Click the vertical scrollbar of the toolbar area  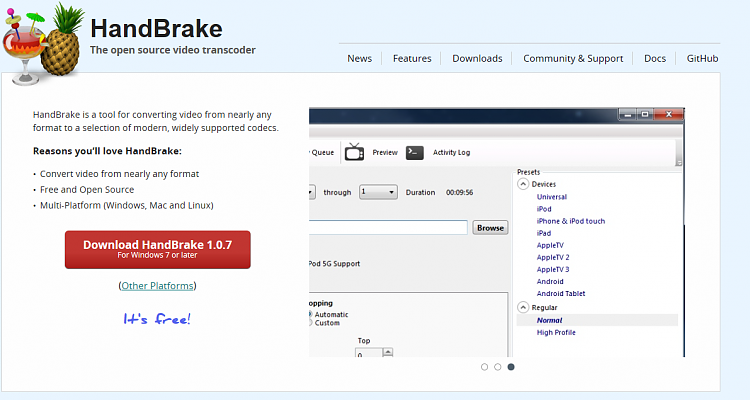tap(678, 153)
